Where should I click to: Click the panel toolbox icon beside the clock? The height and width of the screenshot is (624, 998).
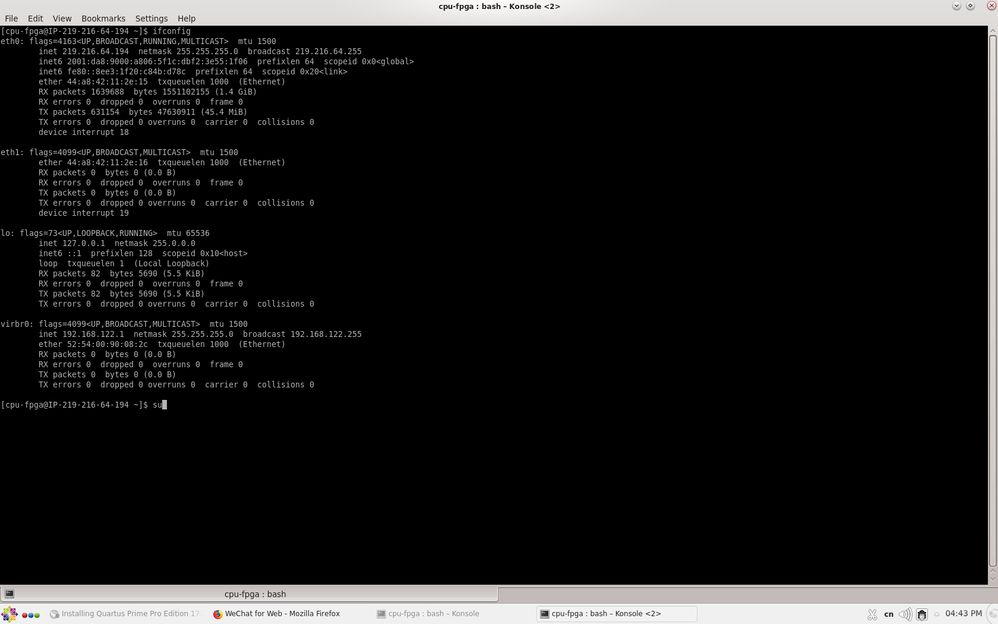click(992, 614)
